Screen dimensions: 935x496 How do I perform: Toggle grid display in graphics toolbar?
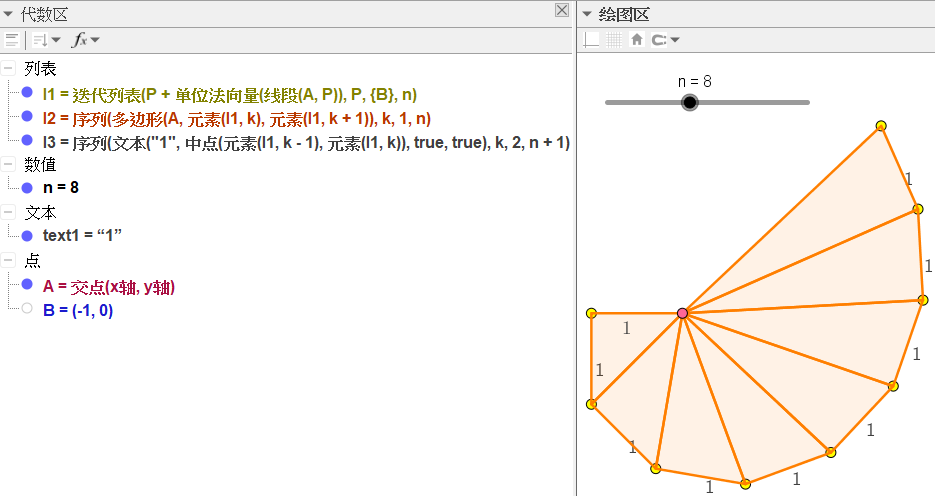[614, 40]
